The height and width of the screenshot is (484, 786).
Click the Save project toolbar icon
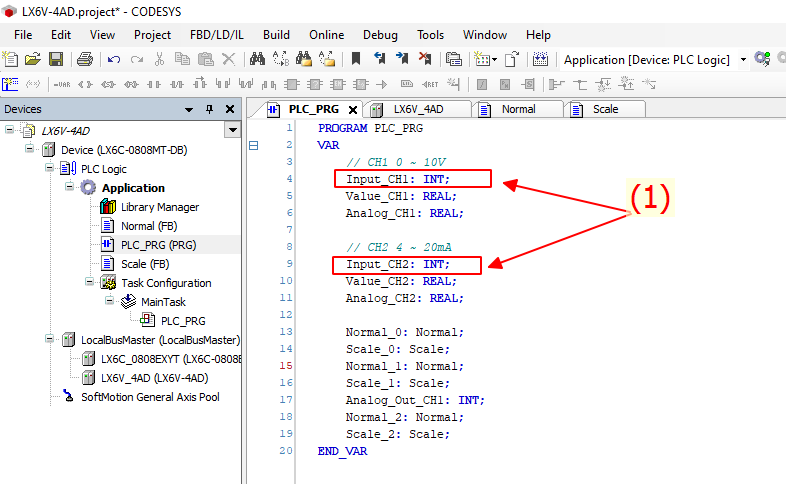[56, 59]
